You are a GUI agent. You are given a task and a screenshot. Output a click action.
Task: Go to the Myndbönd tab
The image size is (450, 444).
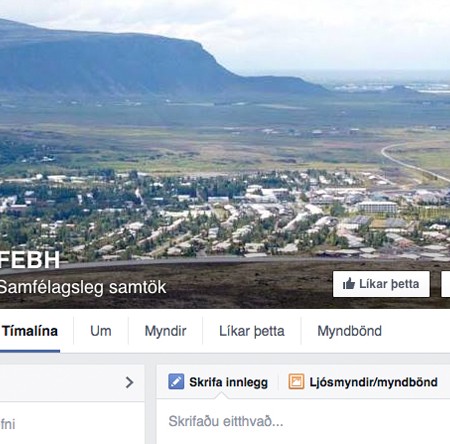349,331
